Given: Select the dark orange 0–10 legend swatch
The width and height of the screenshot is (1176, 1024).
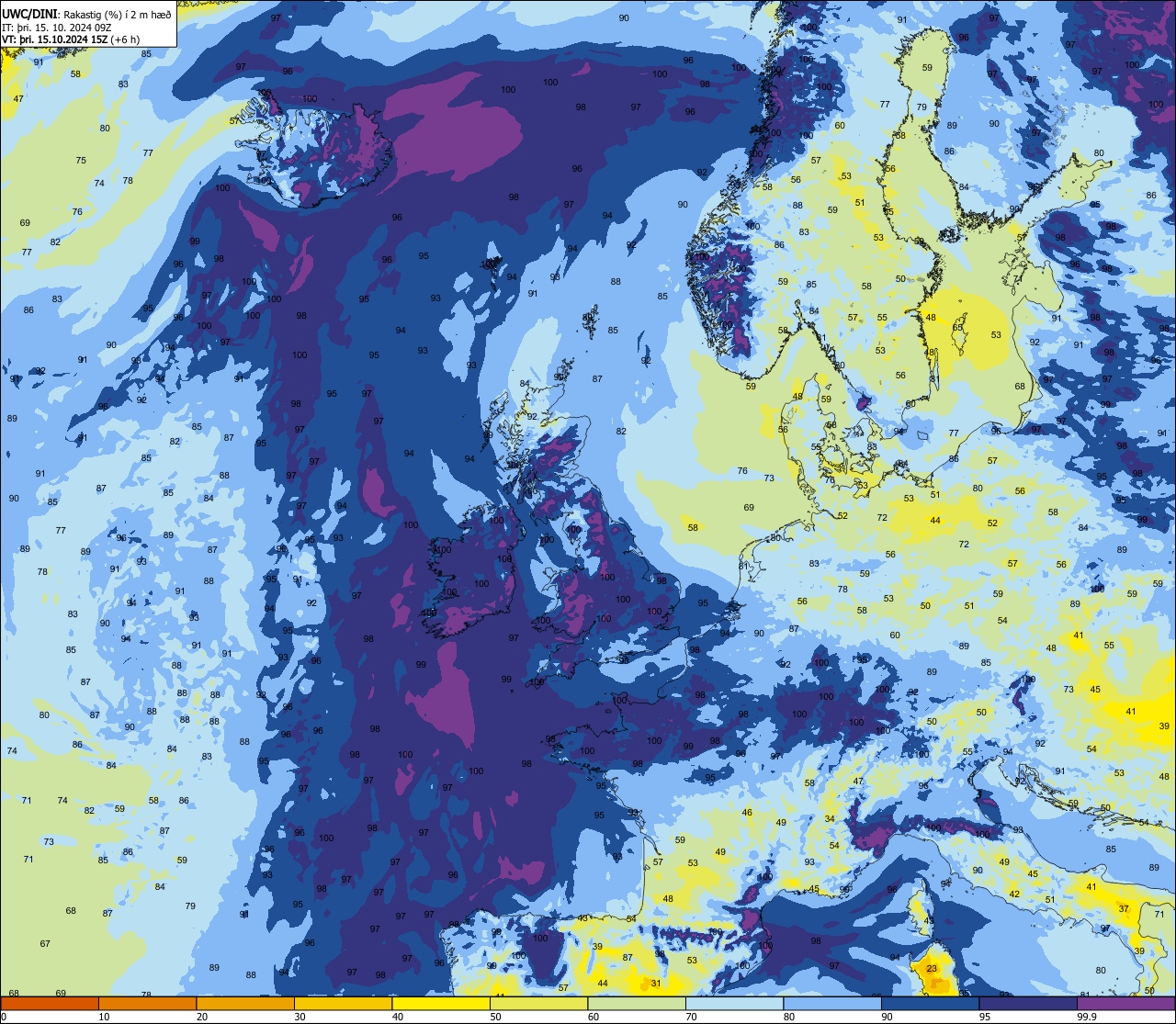Looking at the screenshot, I should click(x=50, y=1003).
